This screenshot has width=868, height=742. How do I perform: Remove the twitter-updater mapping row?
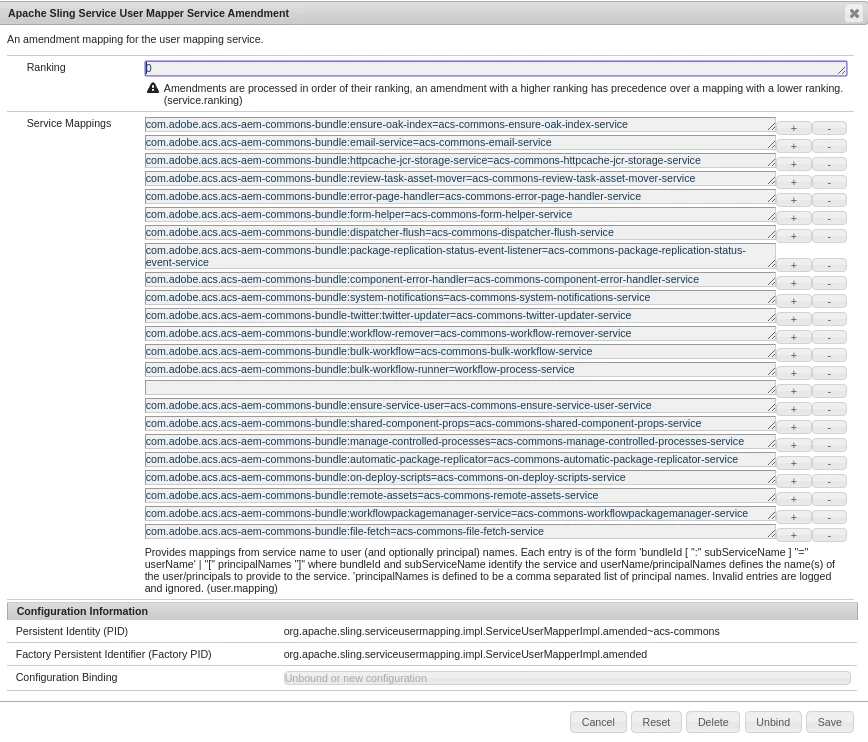click(829, 320)
